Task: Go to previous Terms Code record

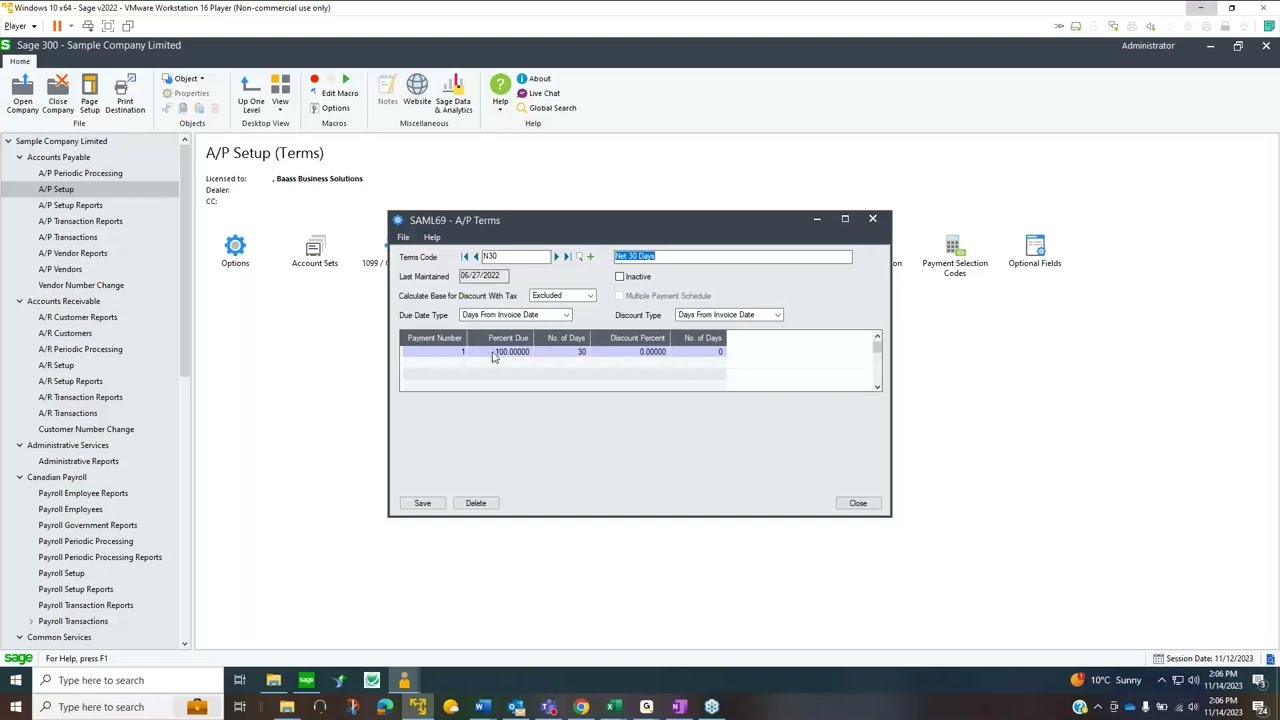Action: 475,257
